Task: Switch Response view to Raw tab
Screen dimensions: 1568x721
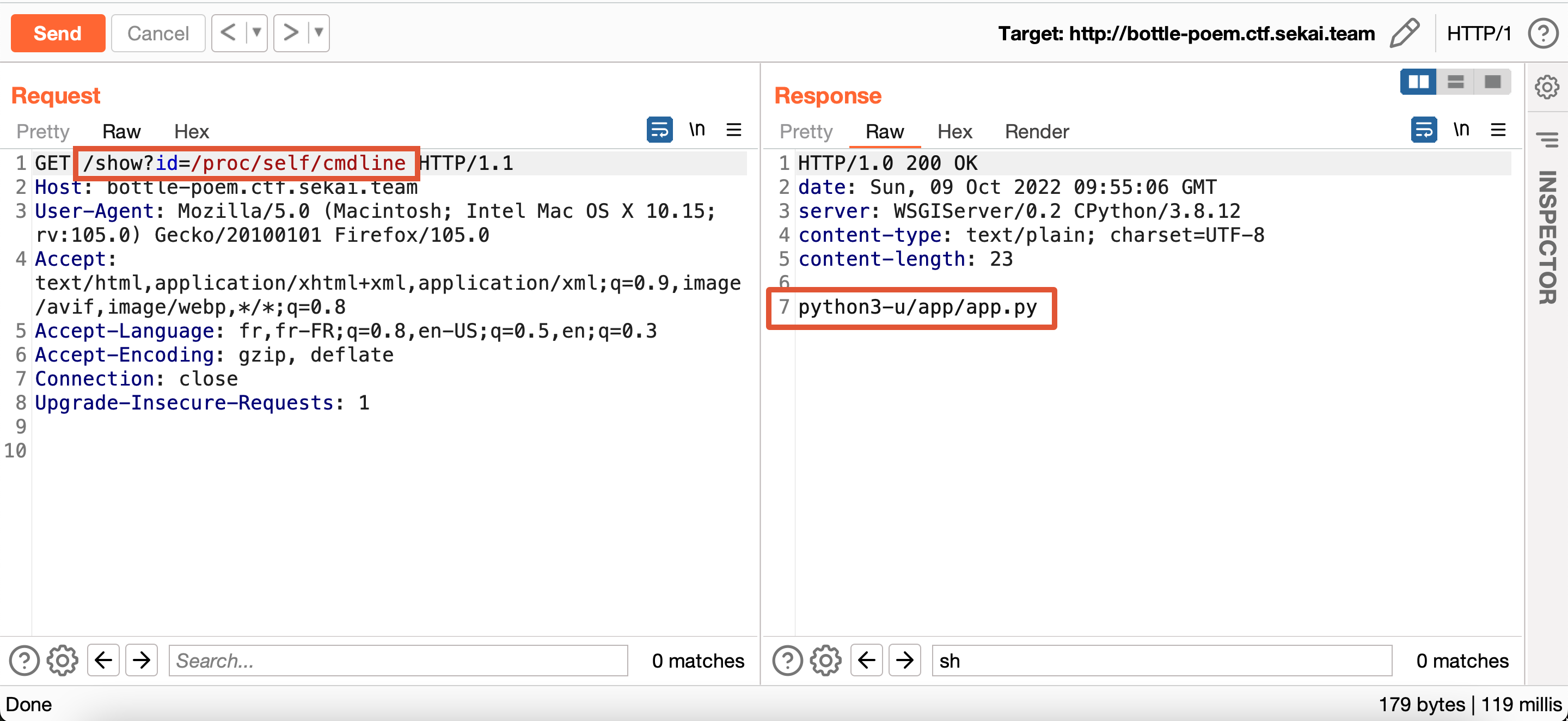Action: [x=884, y=132]
